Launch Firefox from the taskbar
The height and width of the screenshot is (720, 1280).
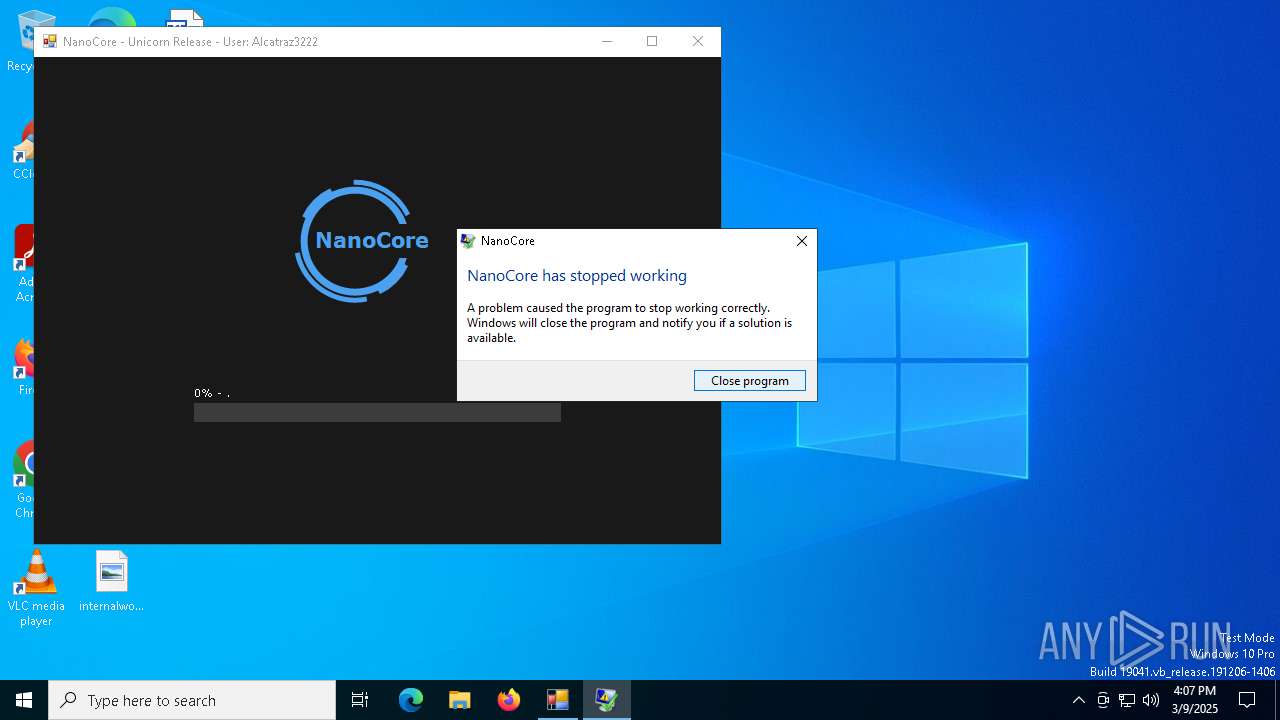tap(509, 700)
